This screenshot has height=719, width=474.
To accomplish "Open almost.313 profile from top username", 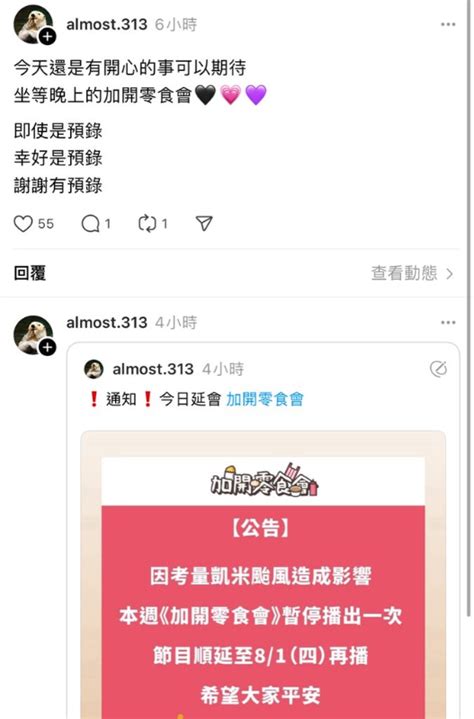I will point(107,24).
